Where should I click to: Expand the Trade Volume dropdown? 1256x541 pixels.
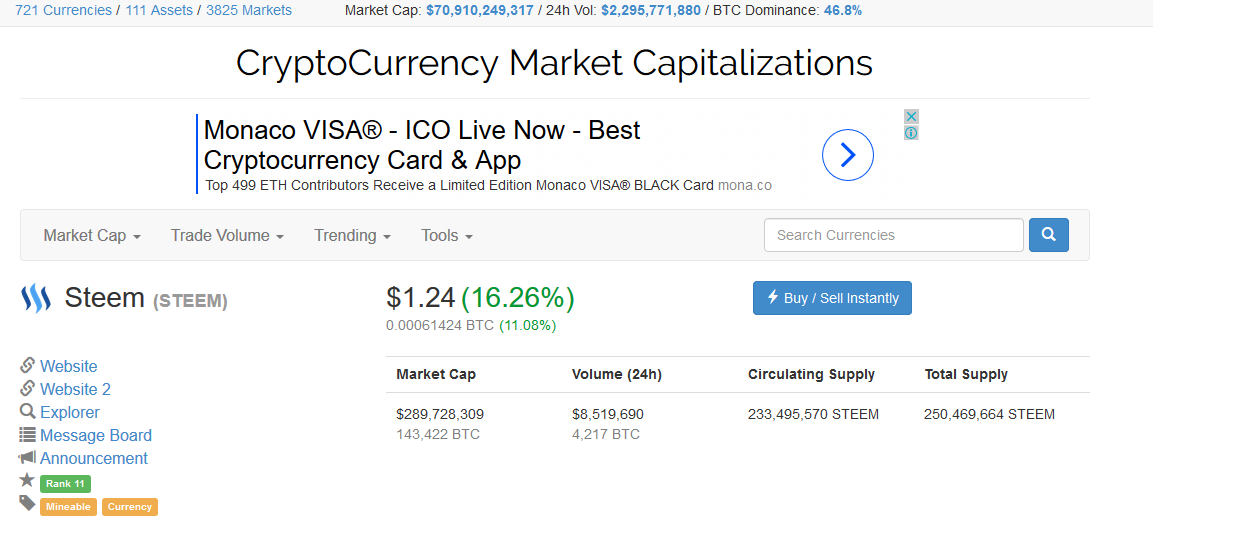(x=227, y=235)
